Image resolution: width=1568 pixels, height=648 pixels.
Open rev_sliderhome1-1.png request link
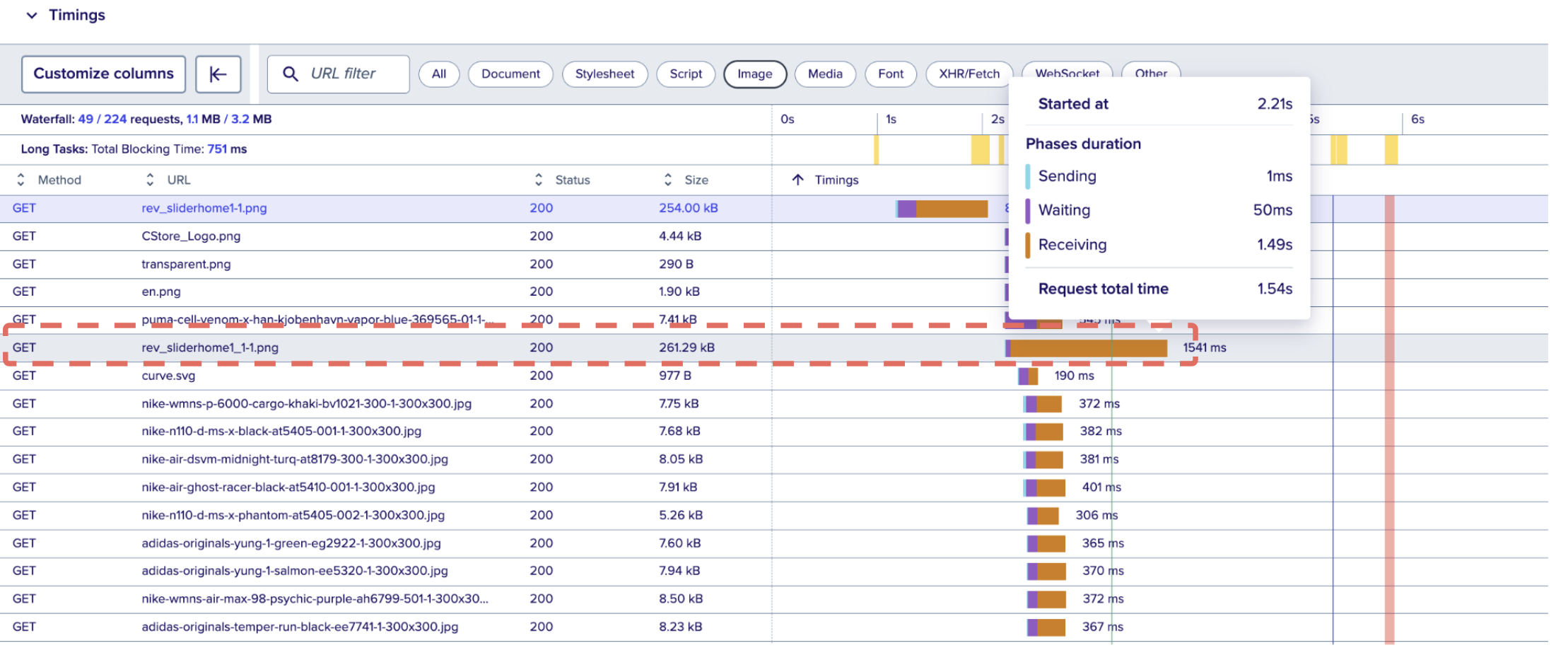click(x=204, y=208)
